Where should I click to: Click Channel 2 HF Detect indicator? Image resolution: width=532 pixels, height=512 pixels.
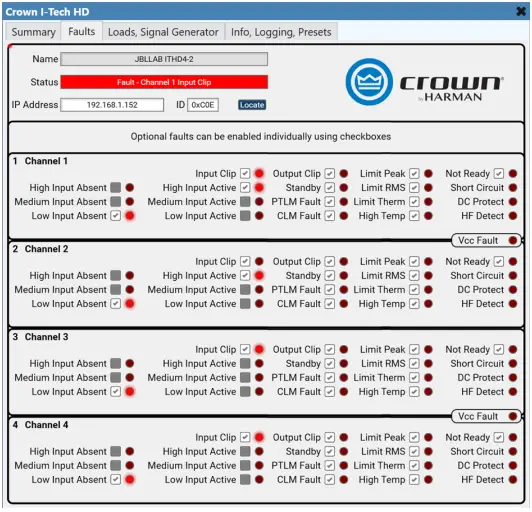pos(513,304)
